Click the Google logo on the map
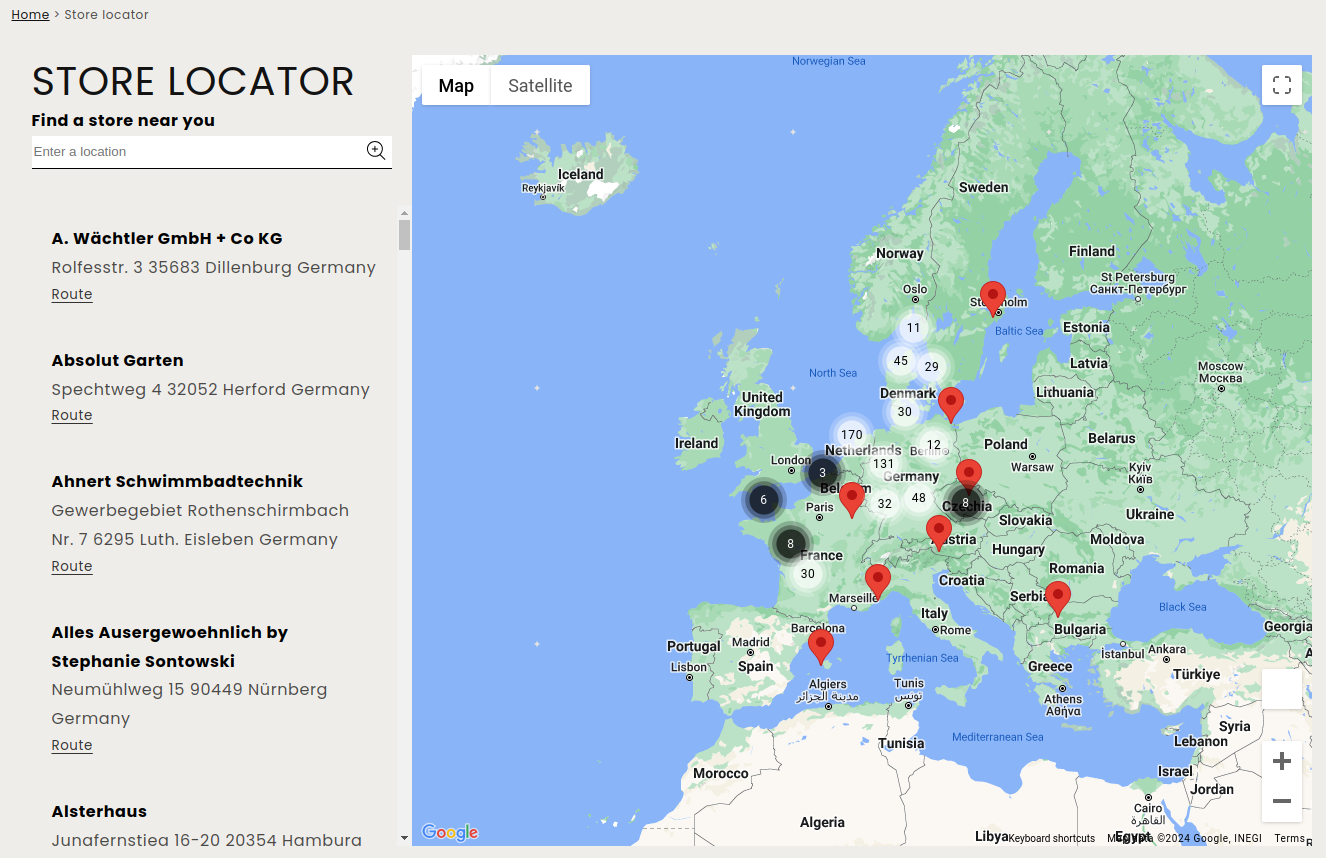Screen dimensions: 1326x858 pos(450,832)
